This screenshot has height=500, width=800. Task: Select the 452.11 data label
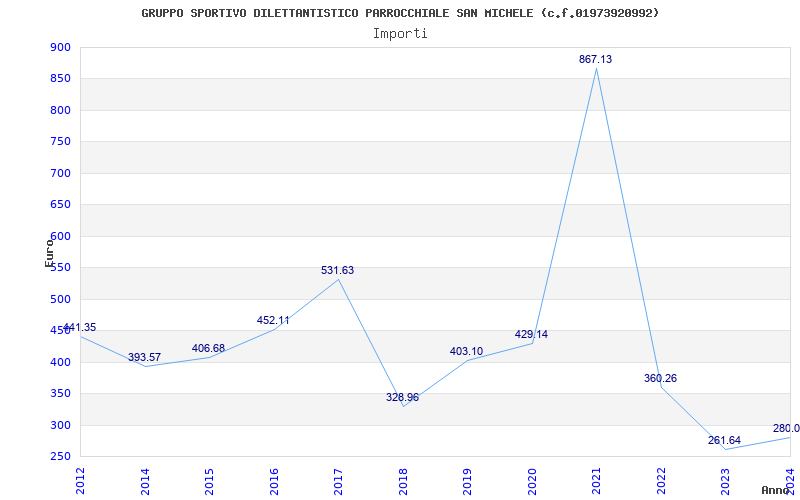273,320
